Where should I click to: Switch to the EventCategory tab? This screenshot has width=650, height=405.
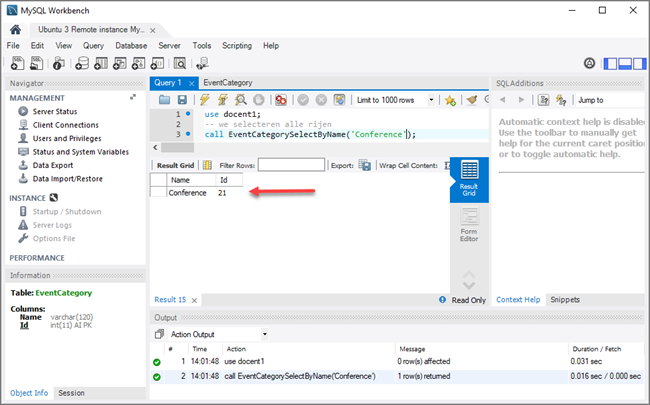pyautogui.click(x=228, y=82)
